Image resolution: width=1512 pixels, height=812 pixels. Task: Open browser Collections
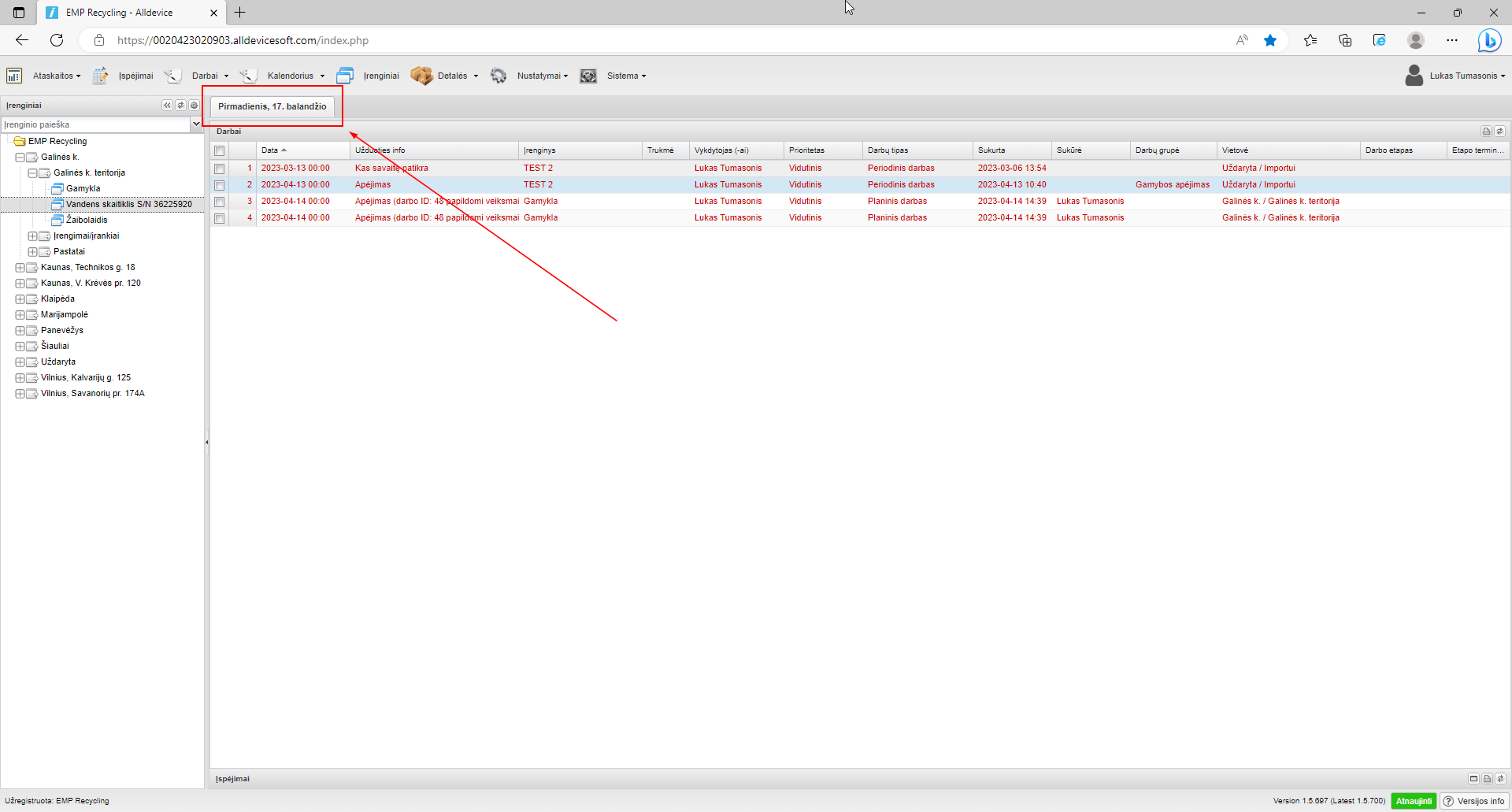click(1345, 40)
